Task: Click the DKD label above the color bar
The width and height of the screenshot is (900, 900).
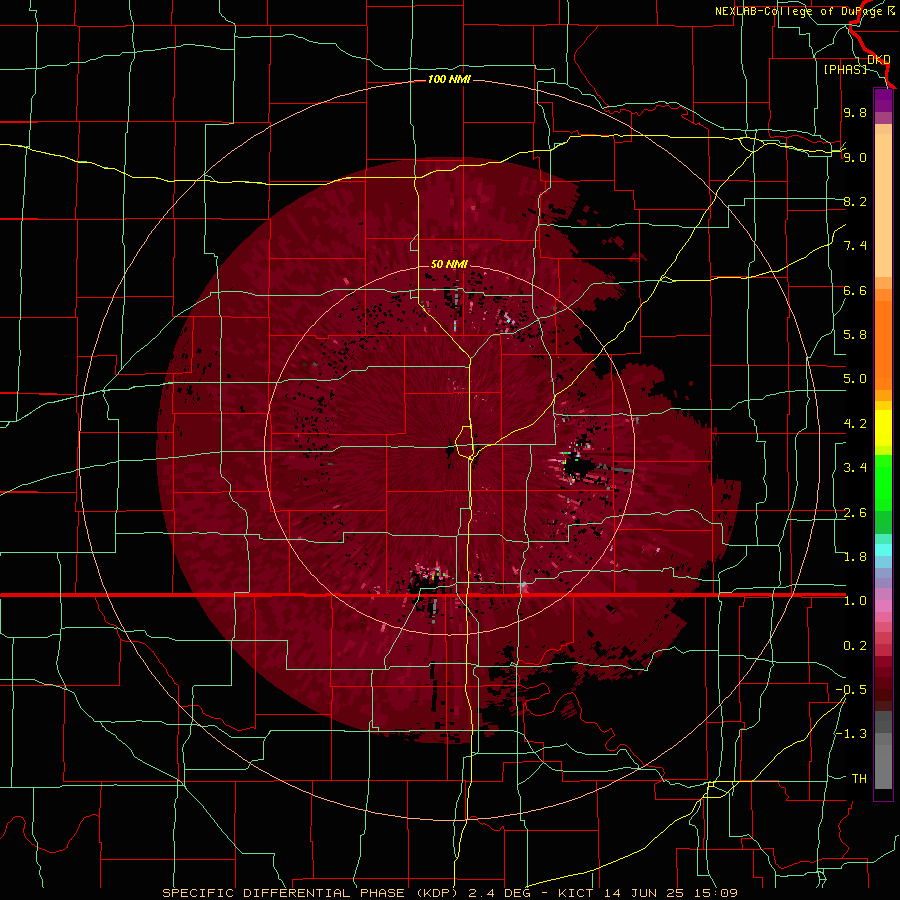Action: pos(879,59)
